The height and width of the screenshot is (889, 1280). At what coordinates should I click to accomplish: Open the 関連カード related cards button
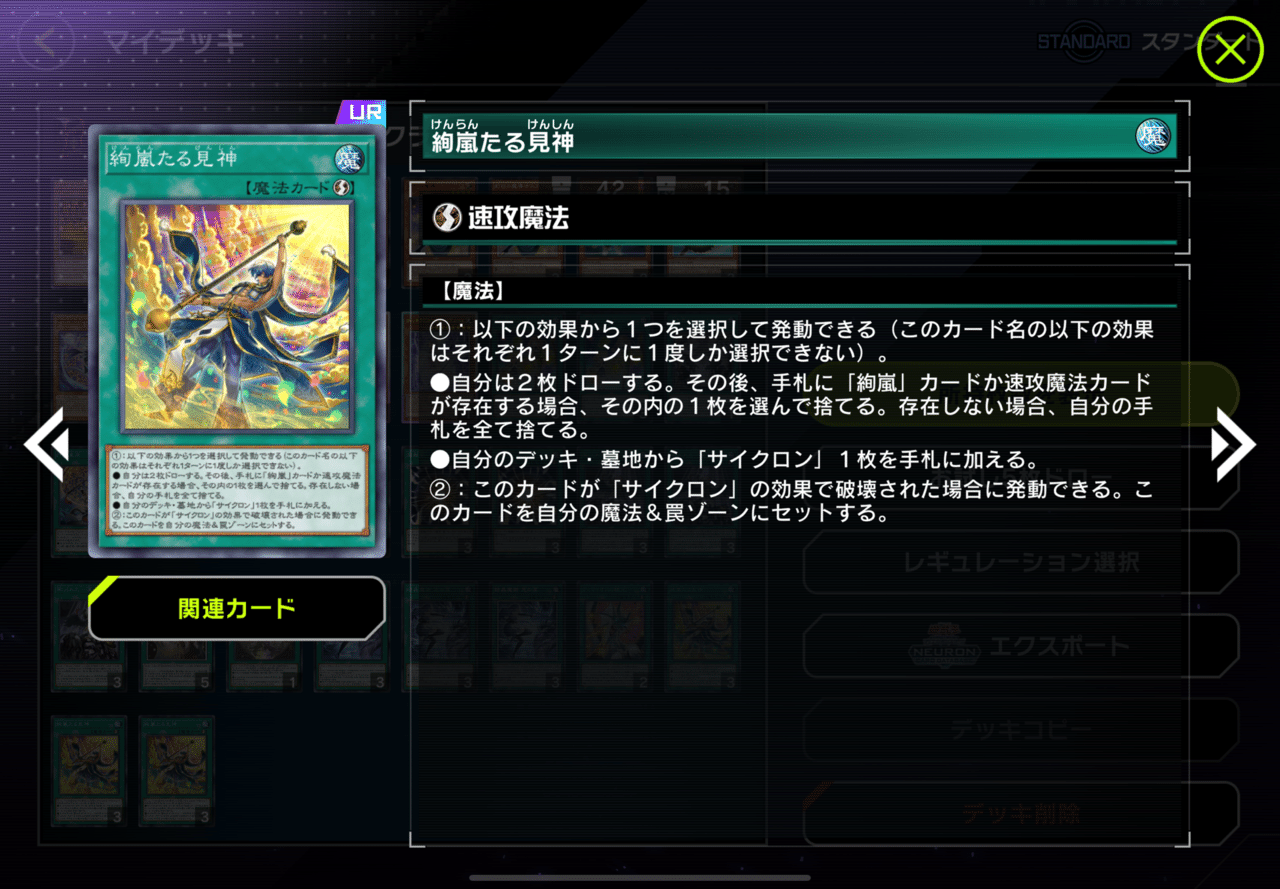pyautogui.click(x=237, y=608)
